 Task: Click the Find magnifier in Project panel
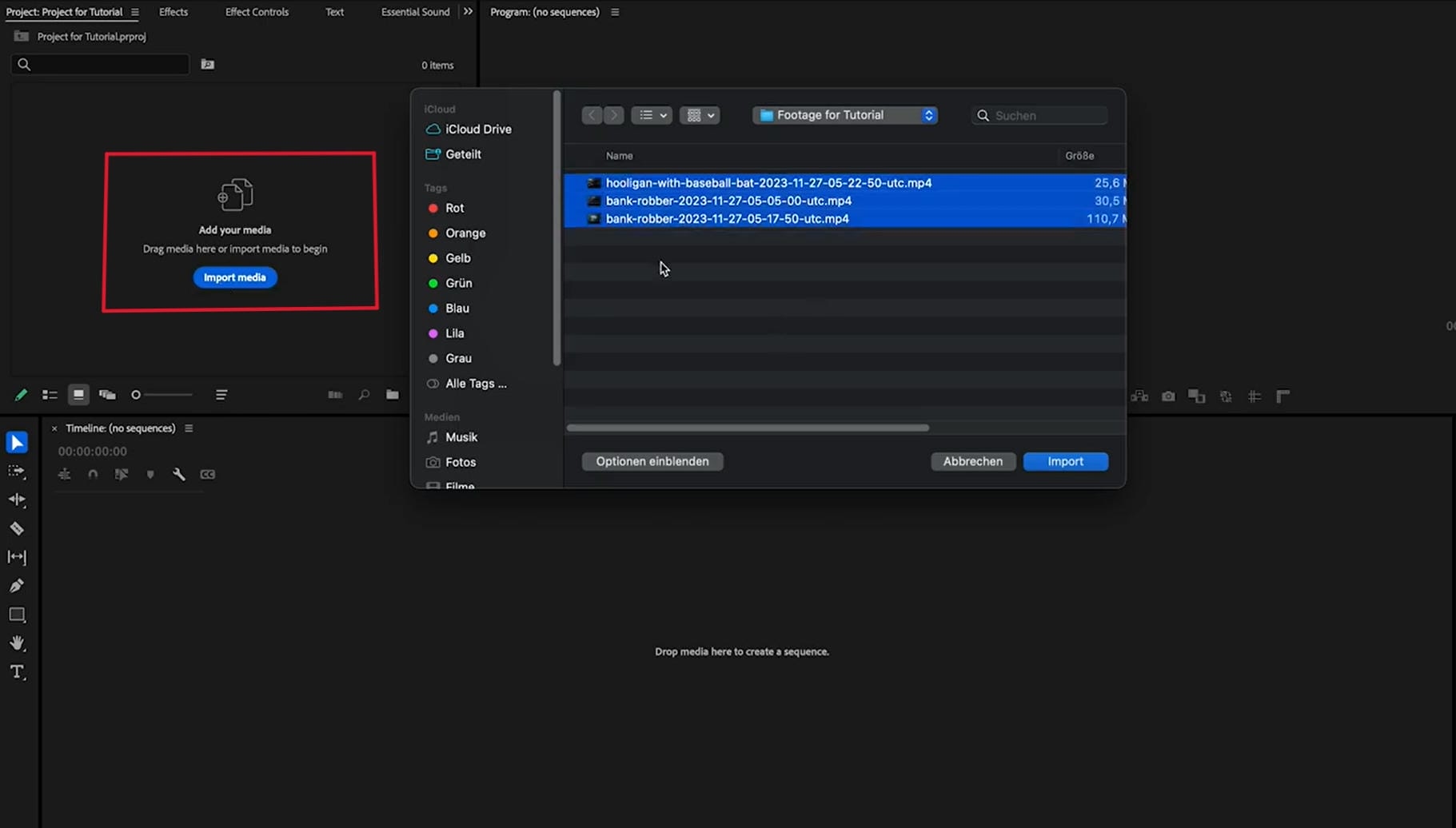(x=364, y=395)
